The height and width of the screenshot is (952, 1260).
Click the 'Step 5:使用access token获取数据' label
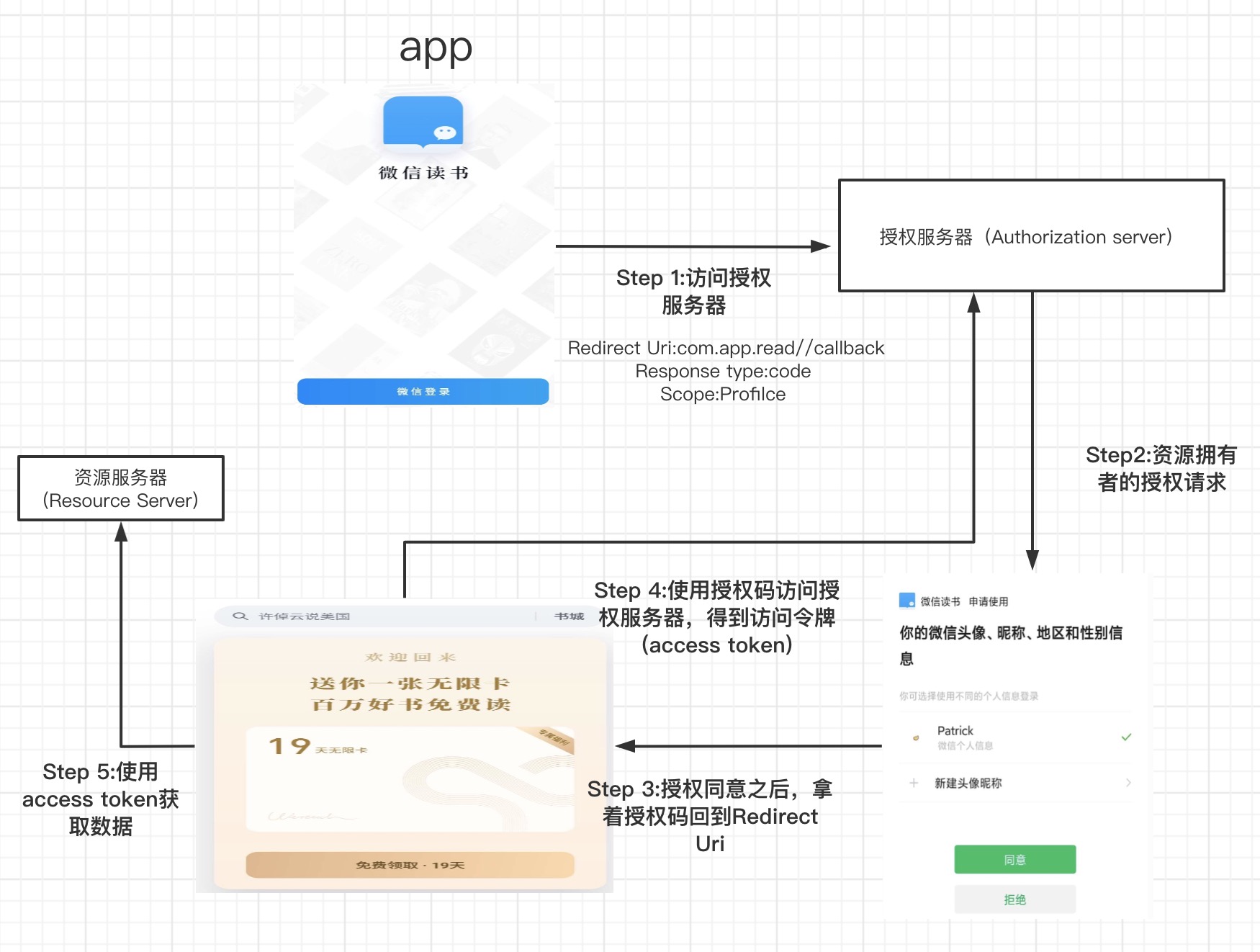pyautogui.click(x=101, y=799)
